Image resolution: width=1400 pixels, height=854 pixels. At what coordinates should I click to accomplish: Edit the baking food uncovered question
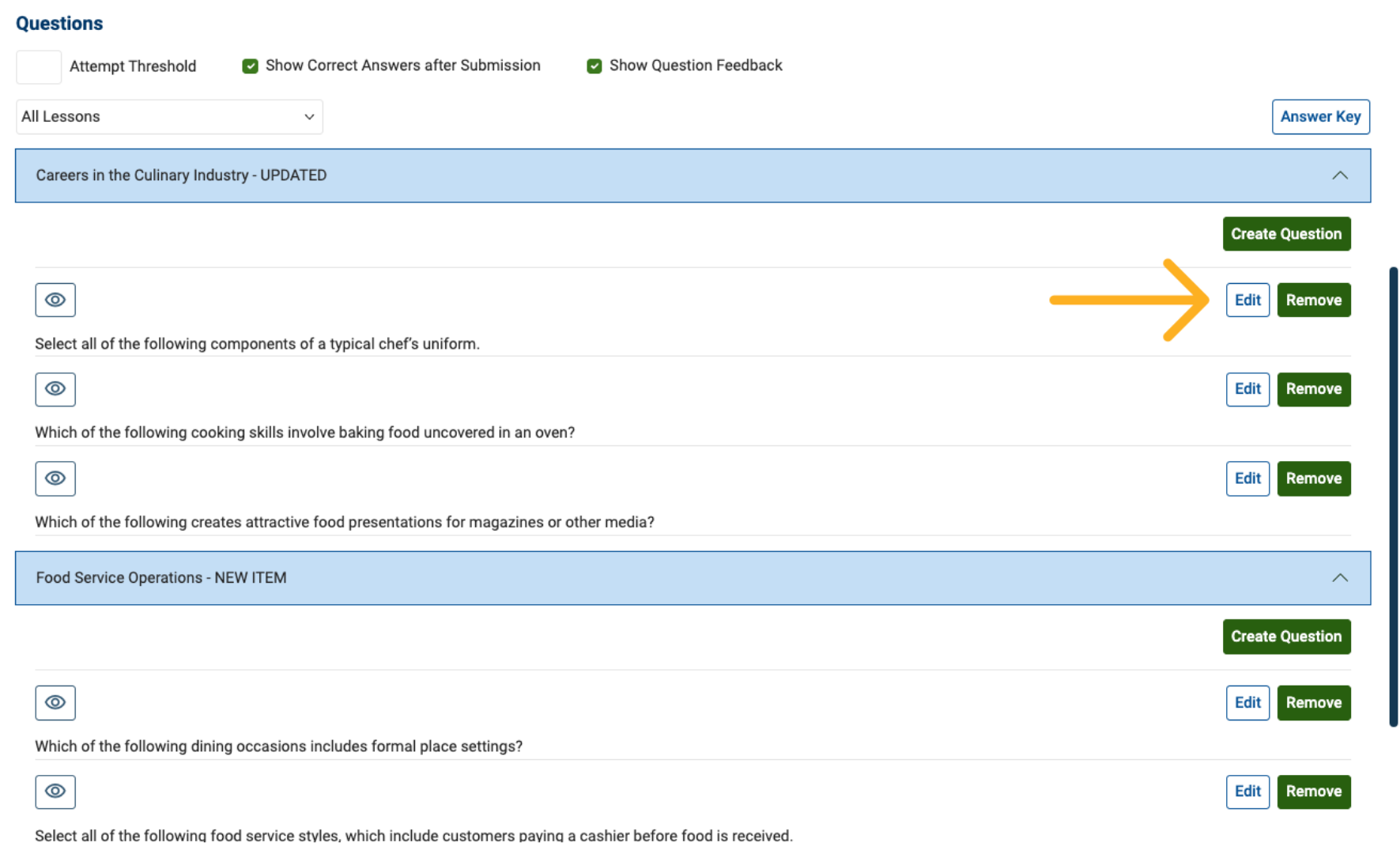(x=1247, y=389)
